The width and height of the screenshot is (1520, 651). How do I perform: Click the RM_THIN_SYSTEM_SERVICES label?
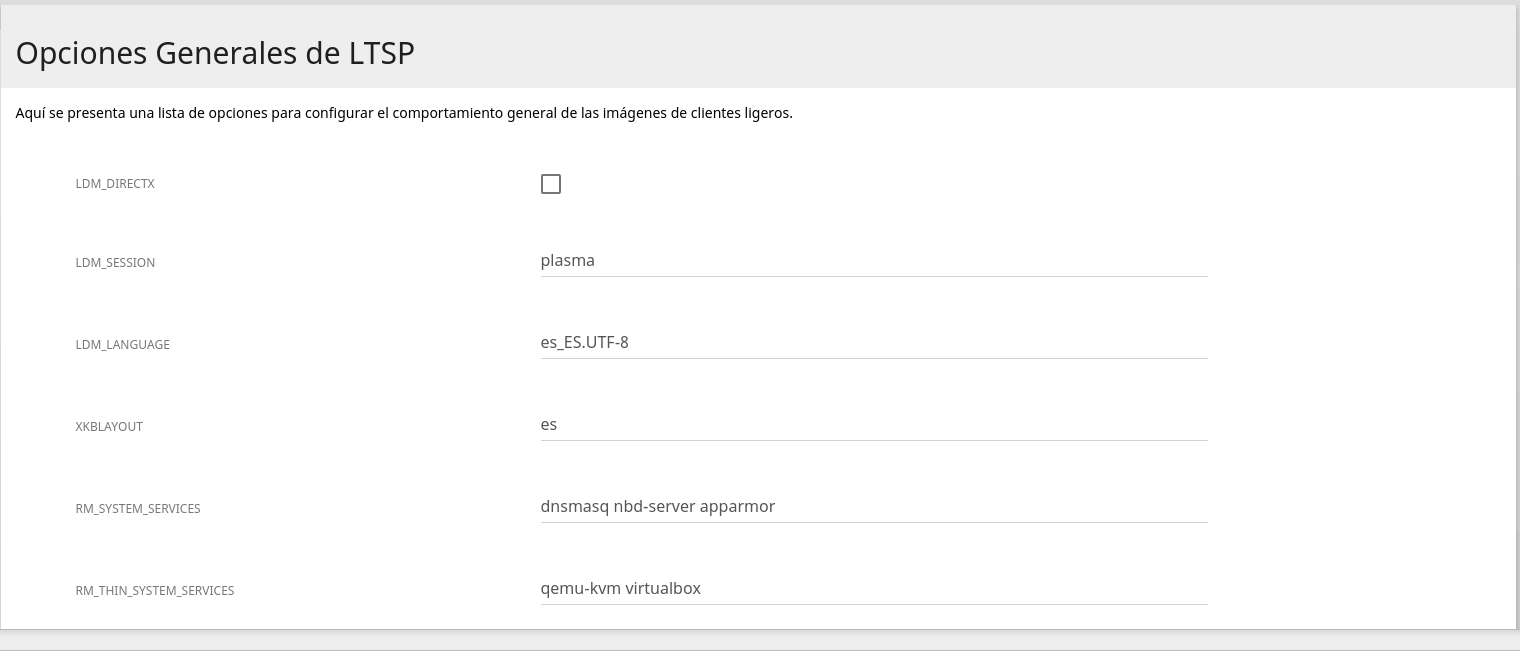pos(155,591)
